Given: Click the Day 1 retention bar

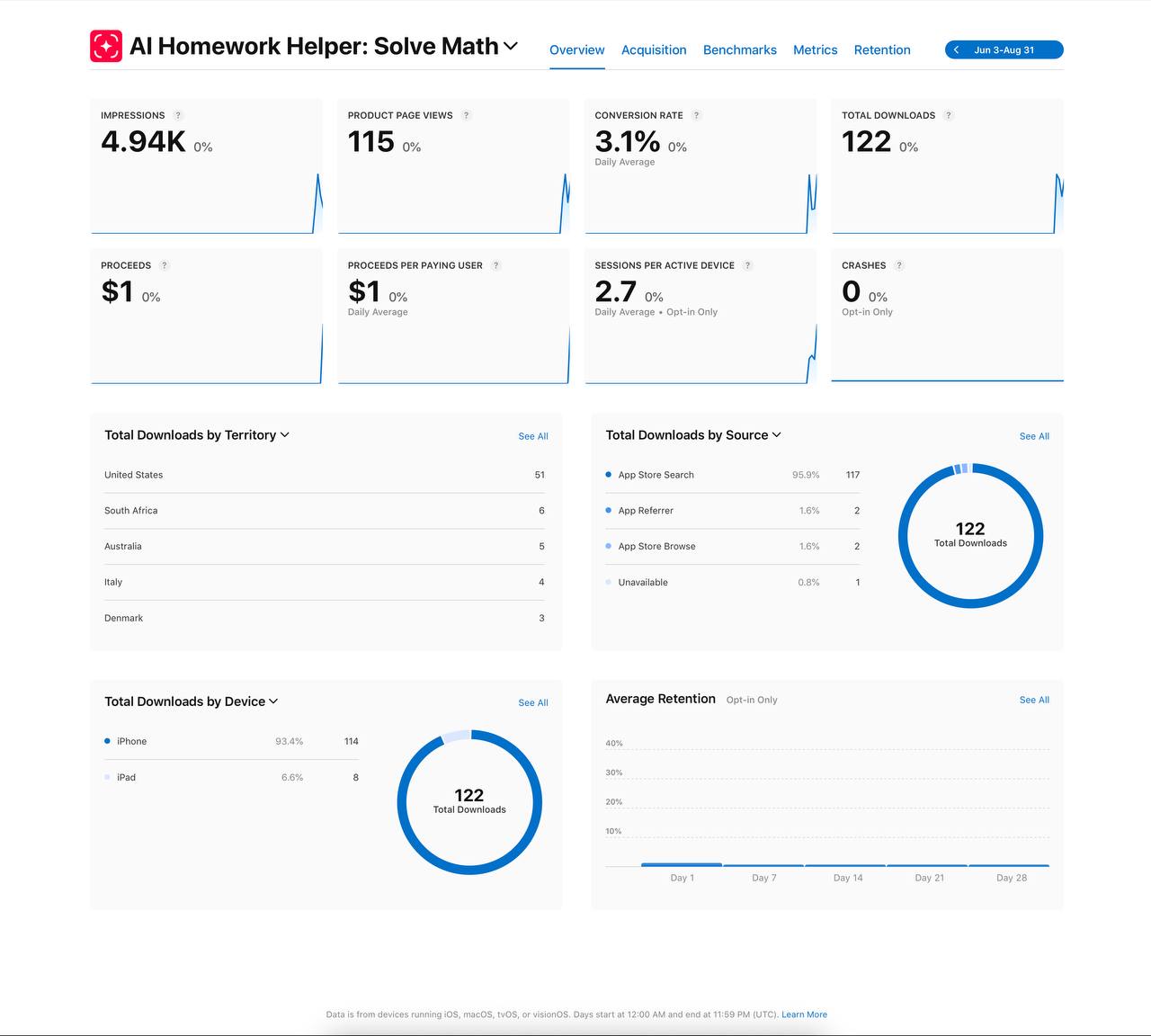Looking at the screenshot, I should pos(682,864).
